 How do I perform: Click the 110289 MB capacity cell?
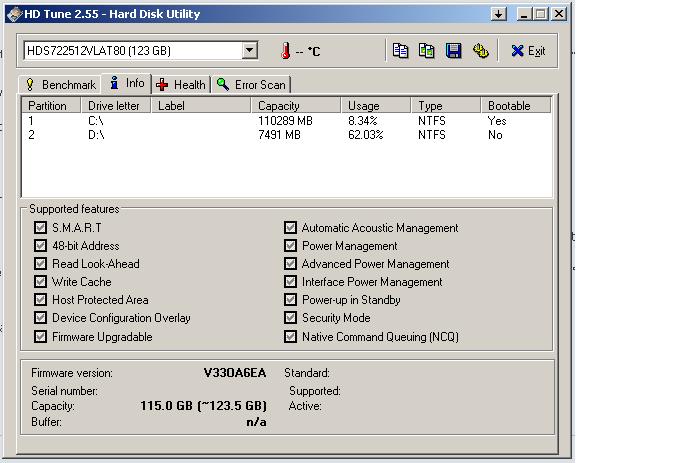[285, 121]
